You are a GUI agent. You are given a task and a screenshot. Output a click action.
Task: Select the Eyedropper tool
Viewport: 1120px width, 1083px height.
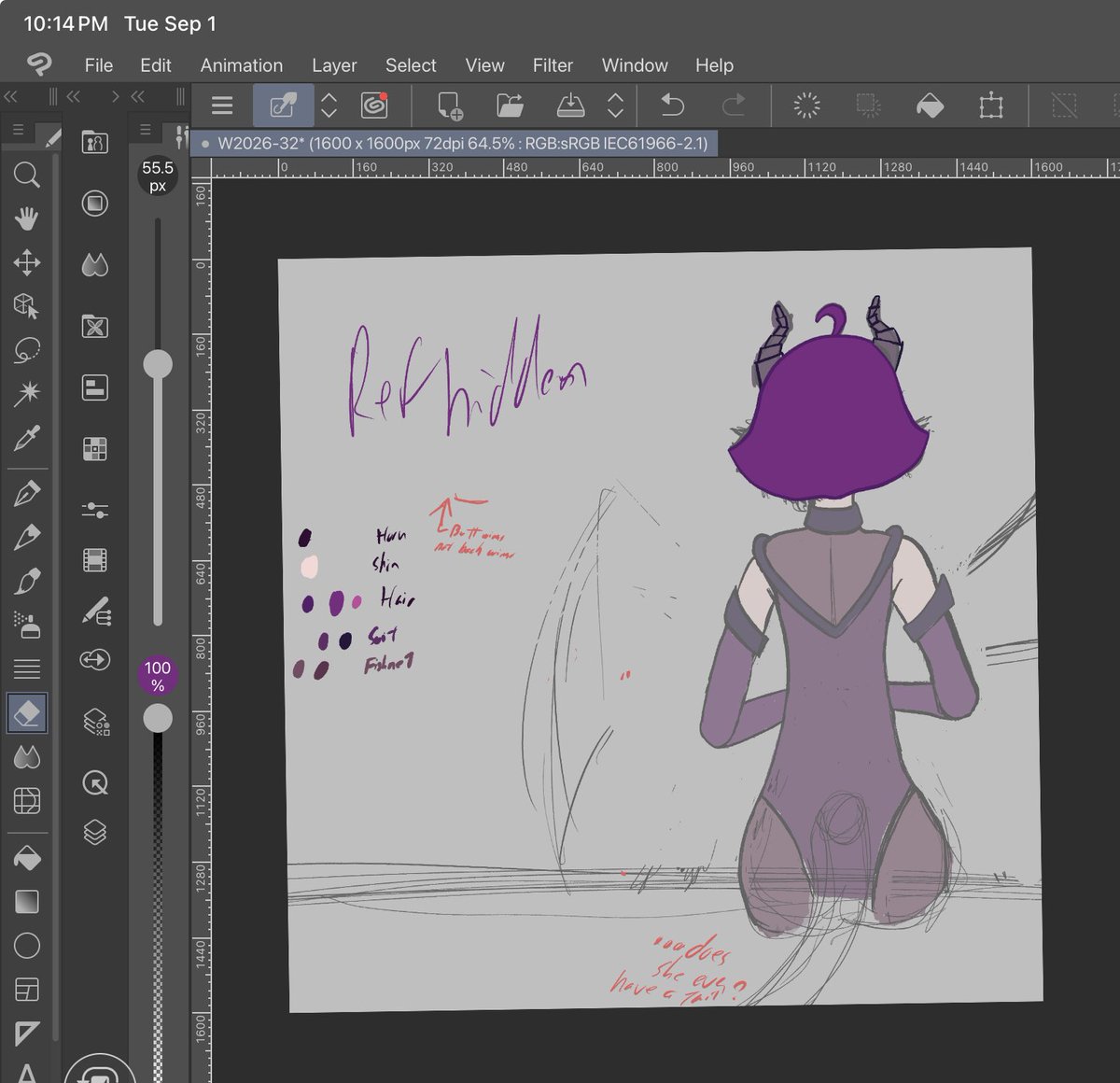coord(27,437)
